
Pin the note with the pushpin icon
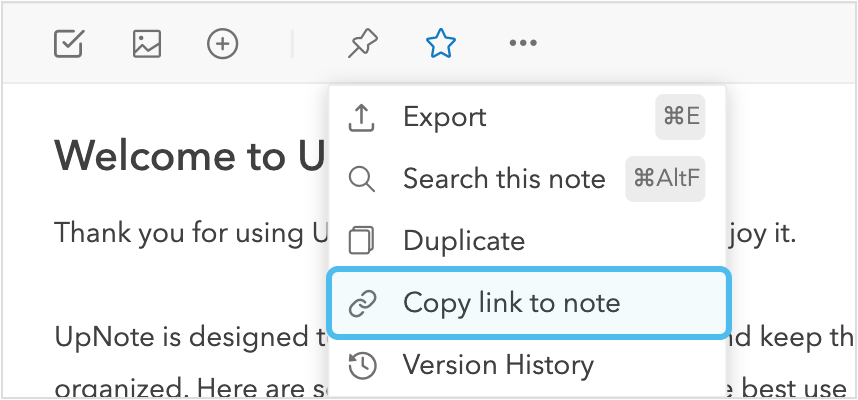(x=362, y=43)
